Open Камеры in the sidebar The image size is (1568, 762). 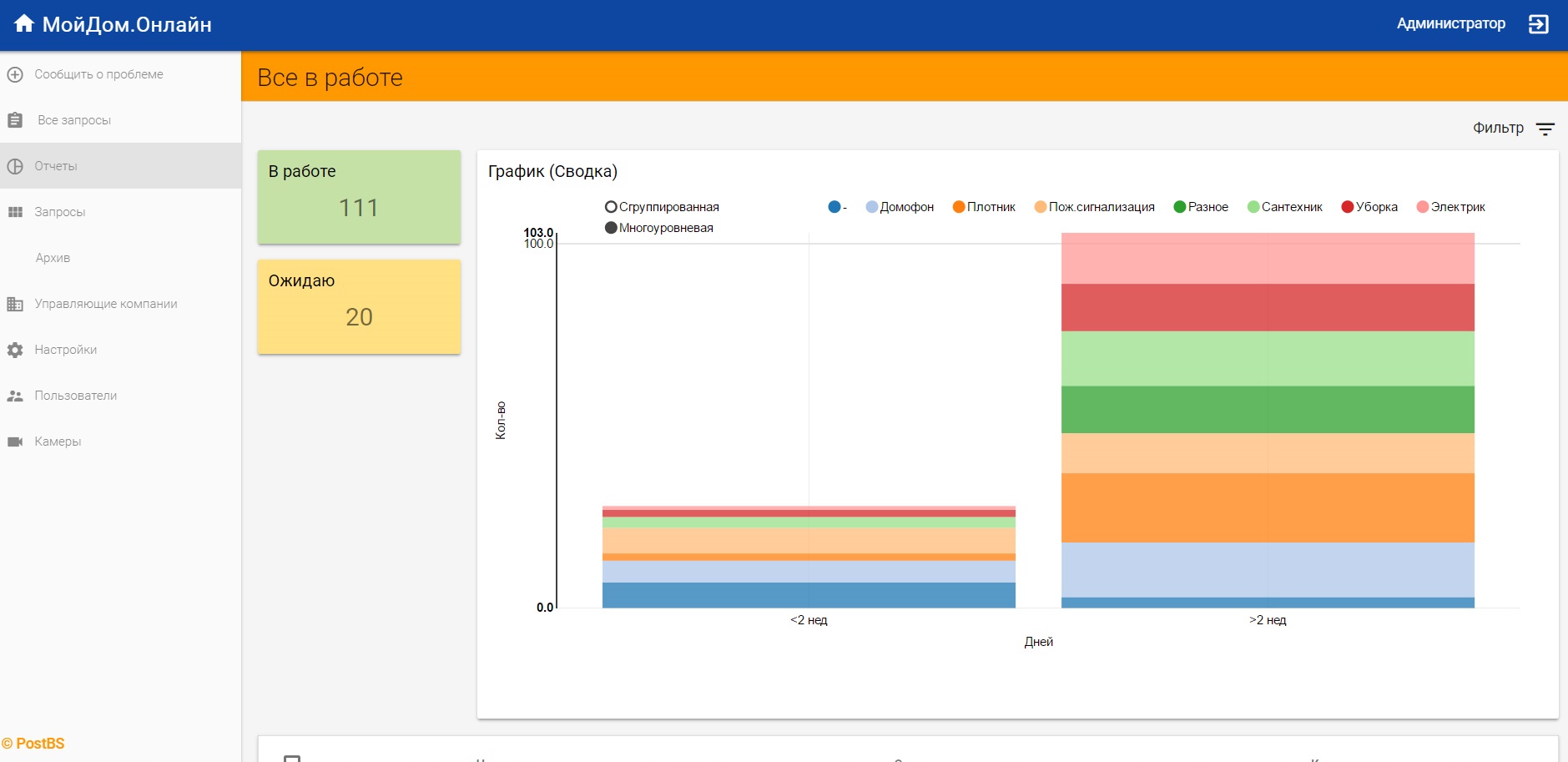120,442
